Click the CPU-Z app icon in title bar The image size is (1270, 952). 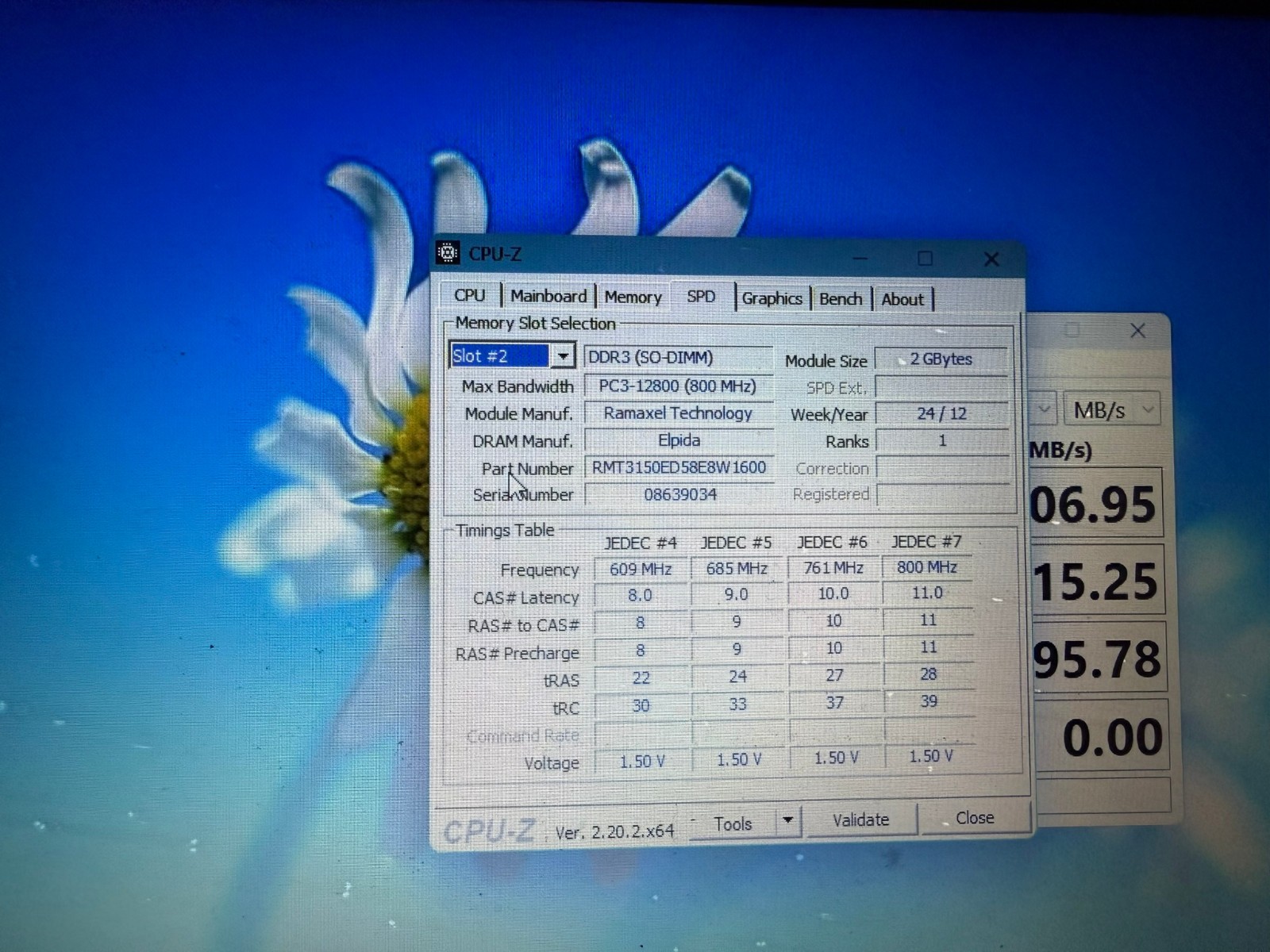[x=448, y=253]
